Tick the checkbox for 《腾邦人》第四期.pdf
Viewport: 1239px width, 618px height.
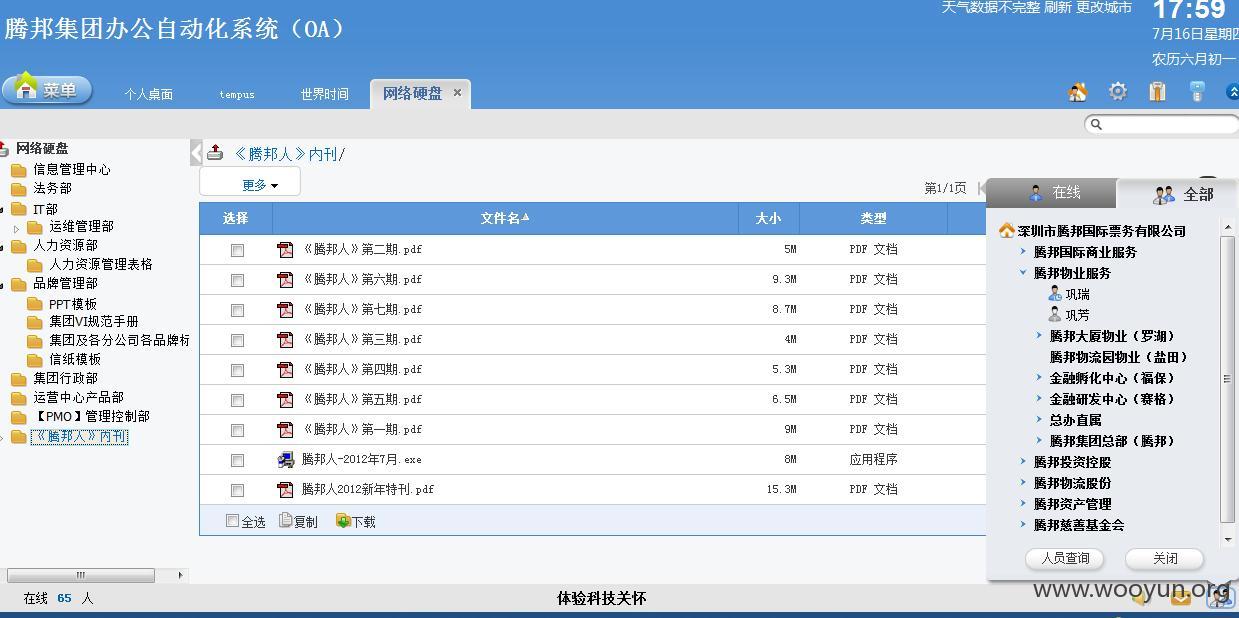237,370
